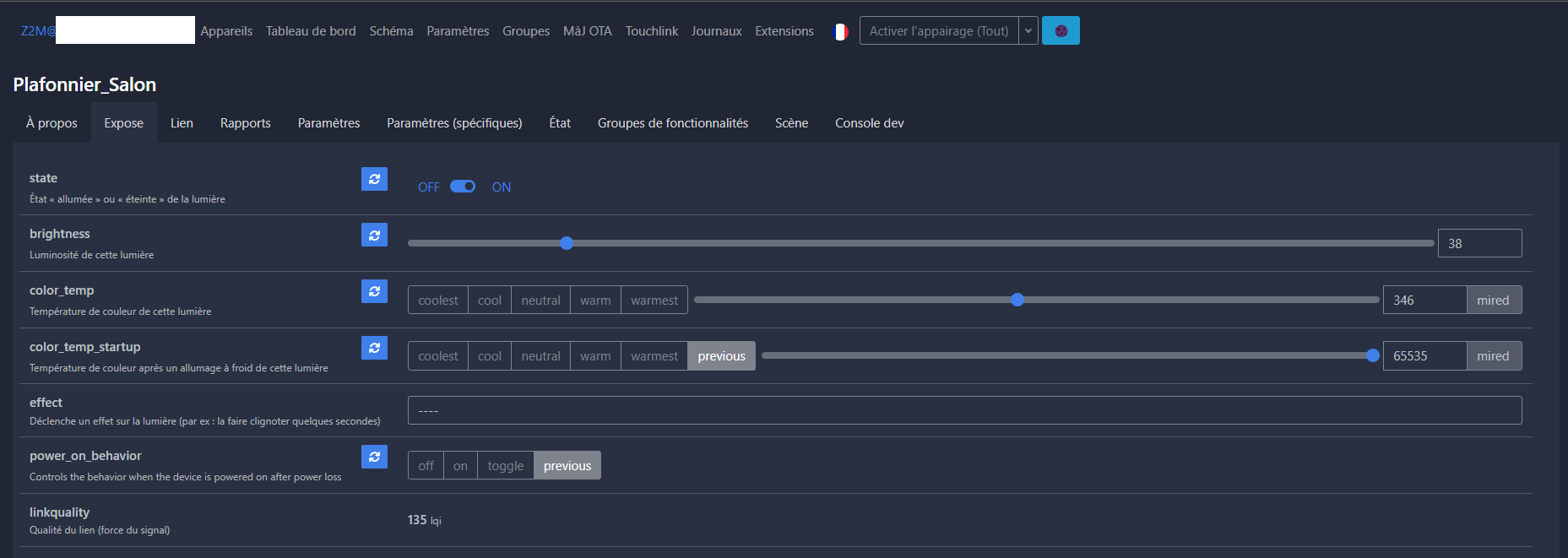Screen dimensions: 1568x558
Task: Open the Extensions page
Action: [x=784, y=31]
